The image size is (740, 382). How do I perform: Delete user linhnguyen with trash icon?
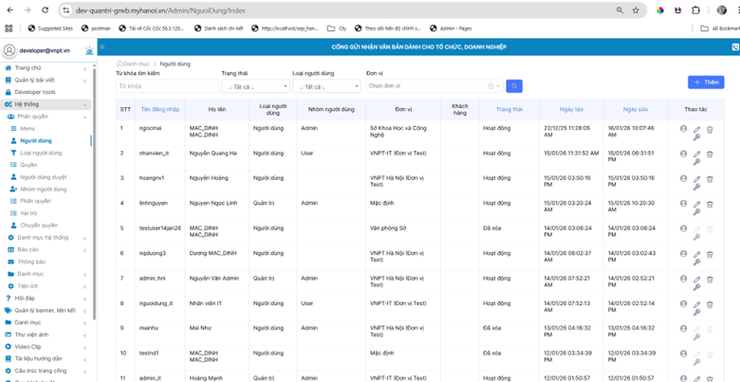(x=709, y=204)
